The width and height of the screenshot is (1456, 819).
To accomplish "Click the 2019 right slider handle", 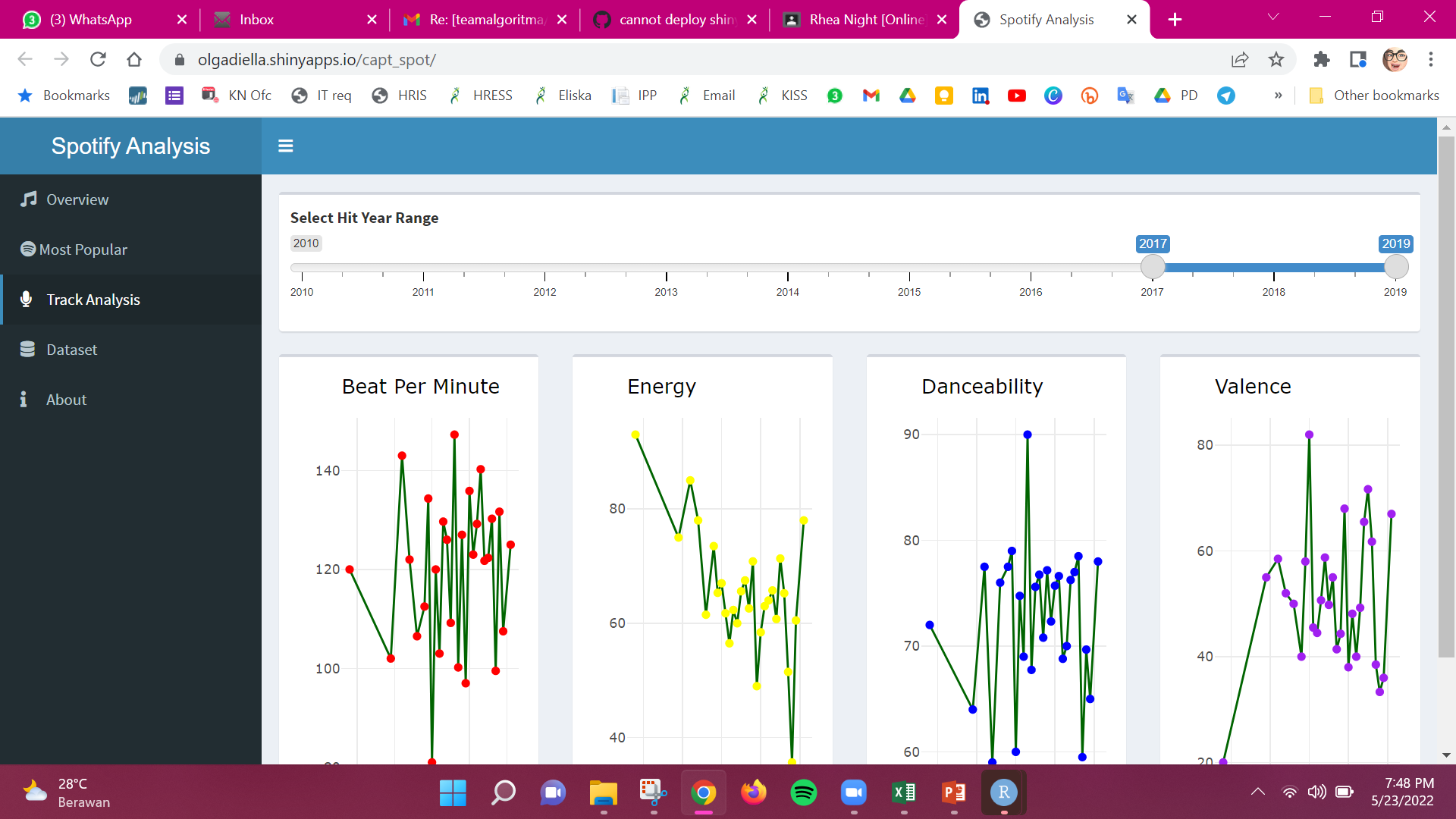I will (x=1395, y=267).
